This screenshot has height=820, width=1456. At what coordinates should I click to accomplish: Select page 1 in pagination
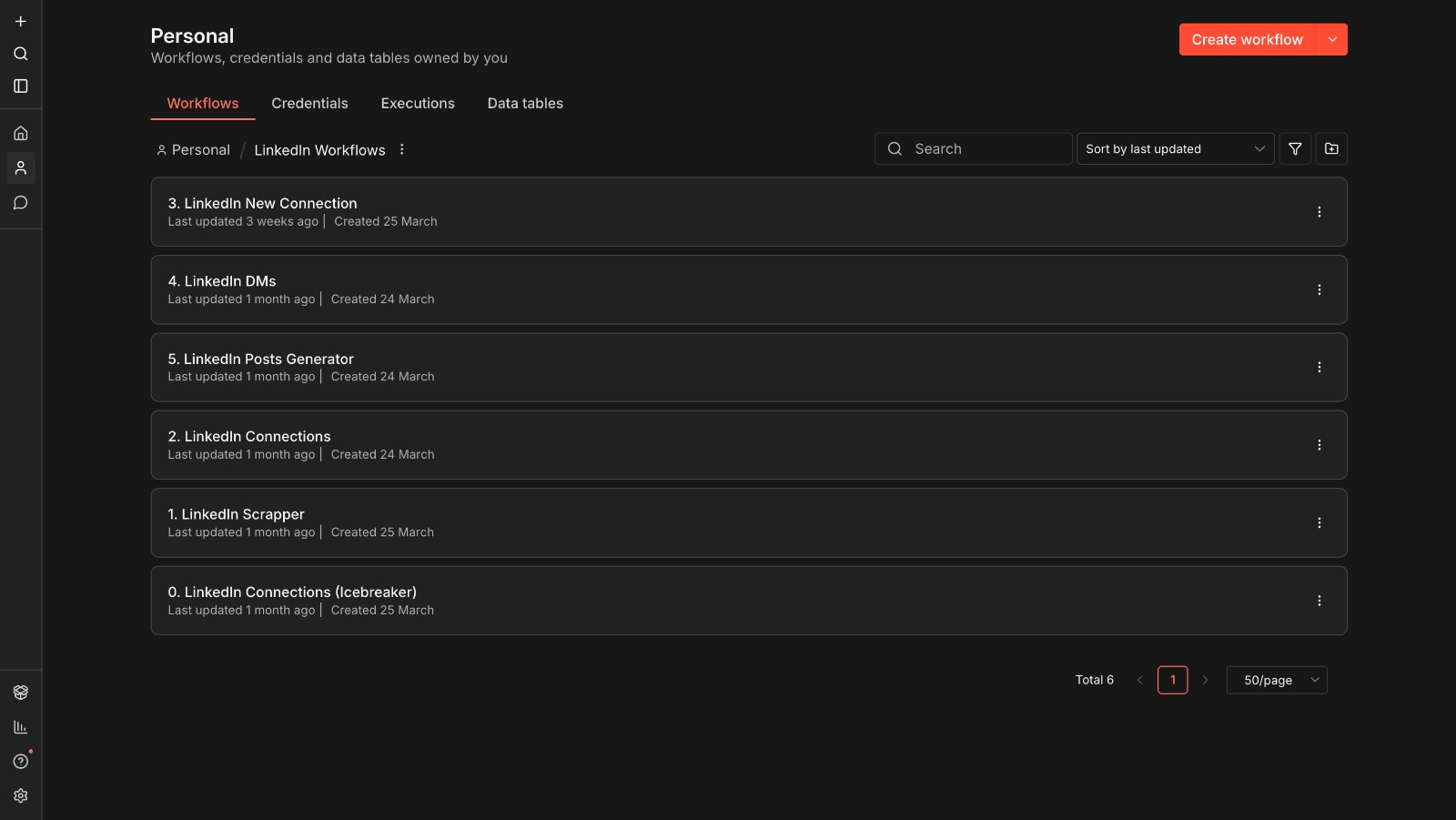pos(1172,681)
